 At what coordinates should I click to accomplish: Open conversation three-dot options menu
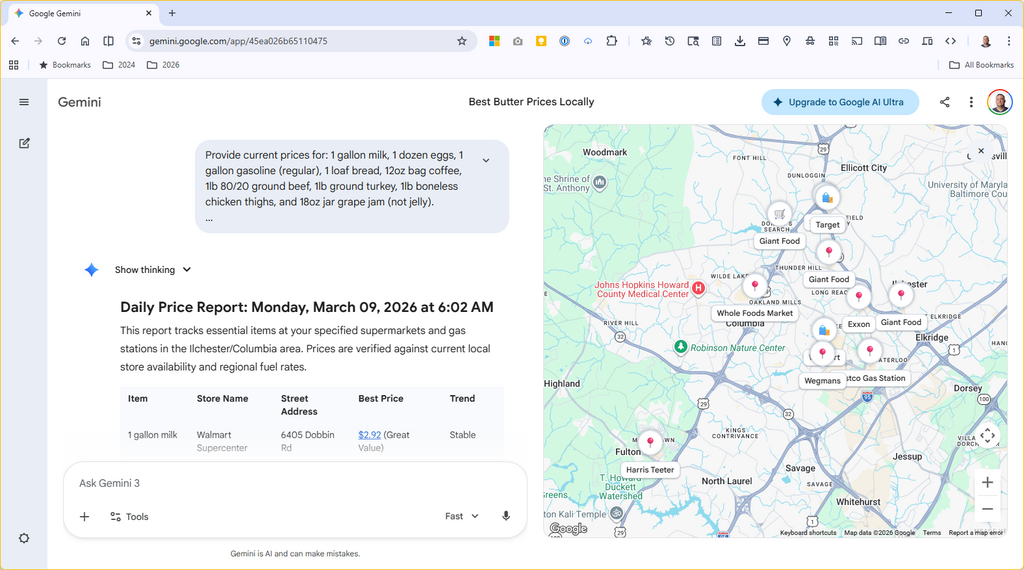tap(971, 102)
